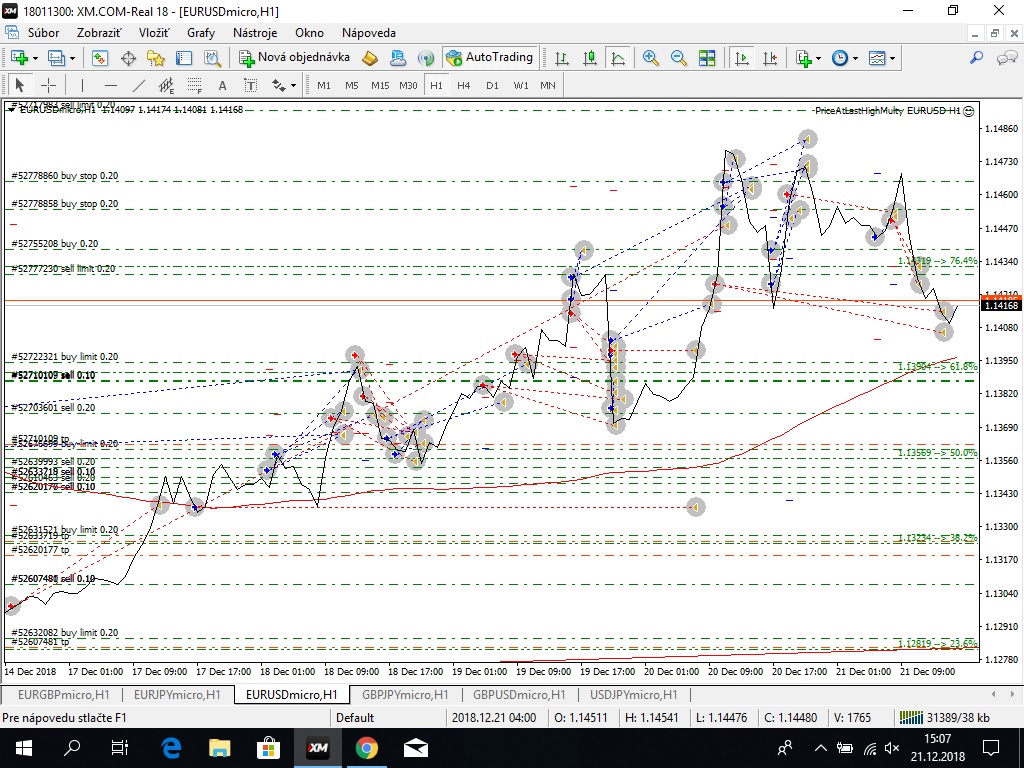
Task: Expand the Templates dropdown arrow
Action: pos(891,58)
